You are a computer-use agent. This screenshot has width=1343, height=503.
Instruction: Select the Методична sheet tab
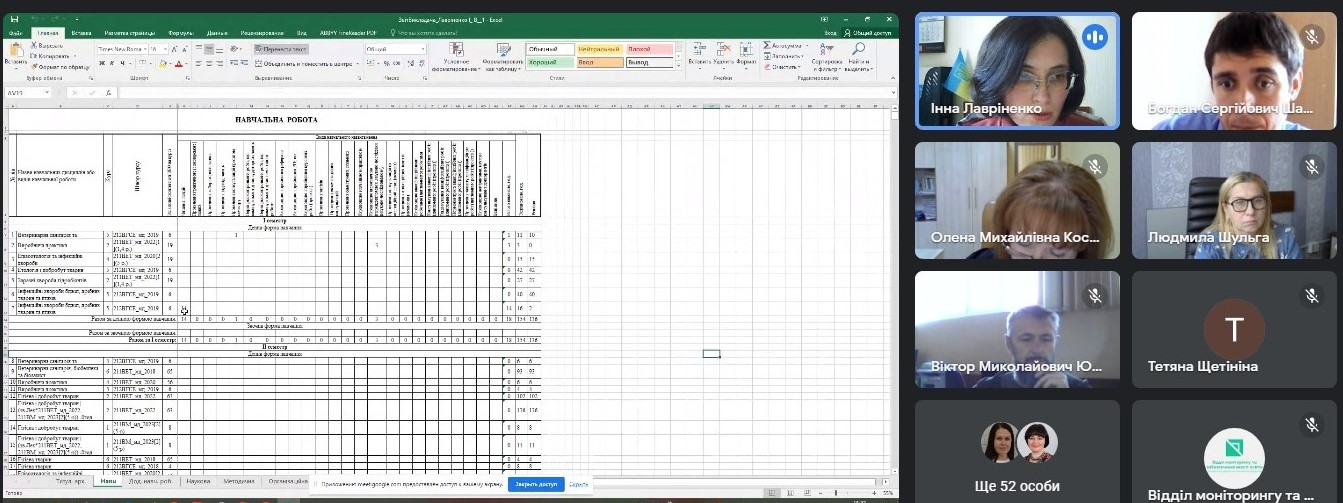(239, 481)
